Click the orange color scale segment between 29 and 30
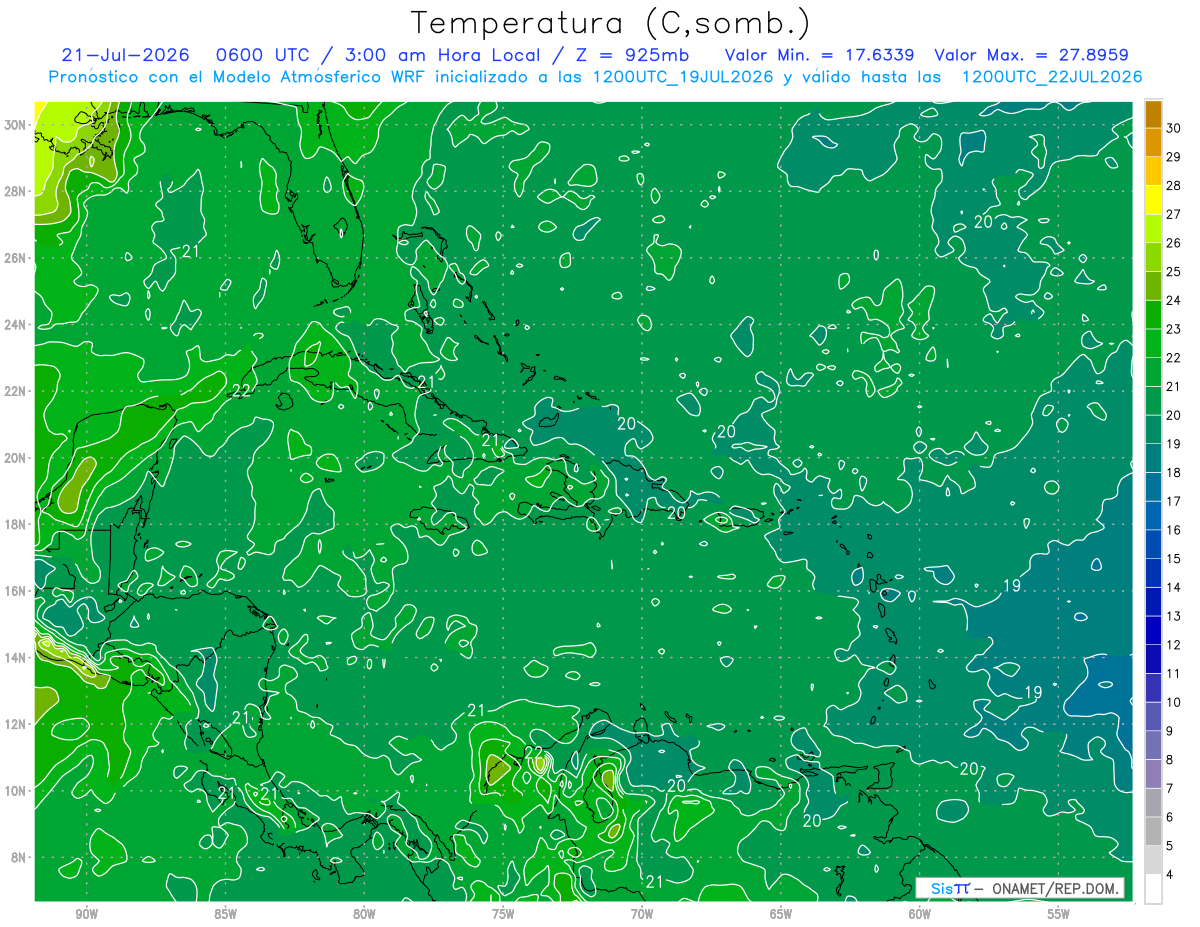This screenshot has width=1200, height=927. point(1153,143)
